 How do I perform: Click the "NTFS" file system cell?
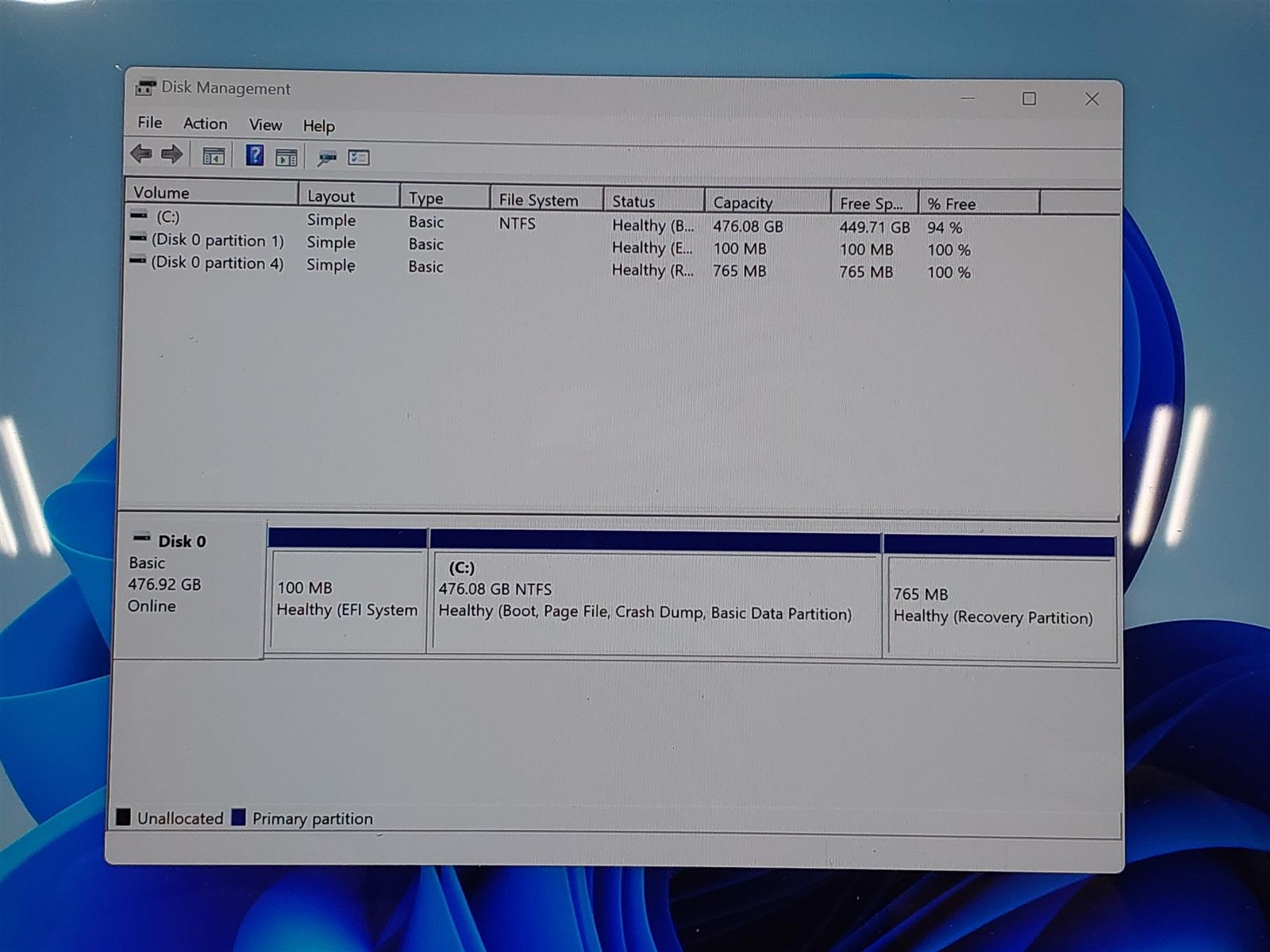pos(517,224)
